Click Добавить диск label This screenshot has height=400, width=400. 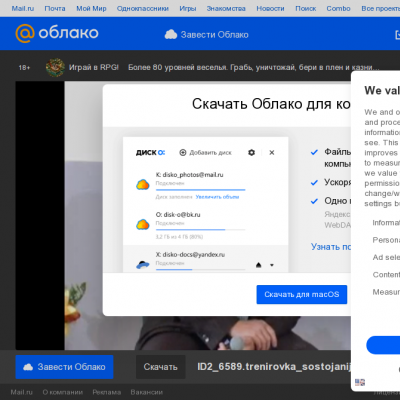pos(210,152)
